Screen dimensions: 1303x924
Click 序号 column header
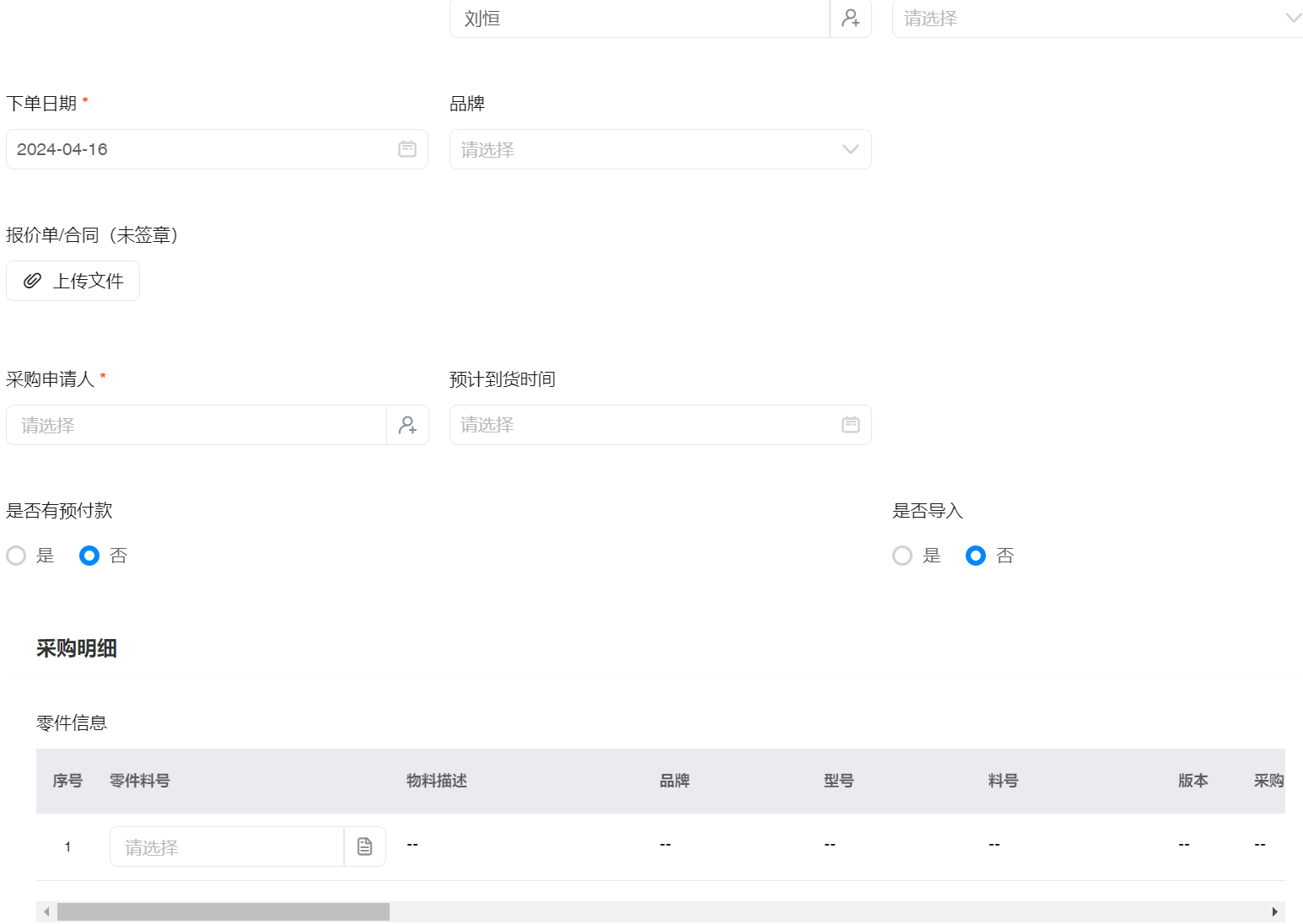coord(67,781)
